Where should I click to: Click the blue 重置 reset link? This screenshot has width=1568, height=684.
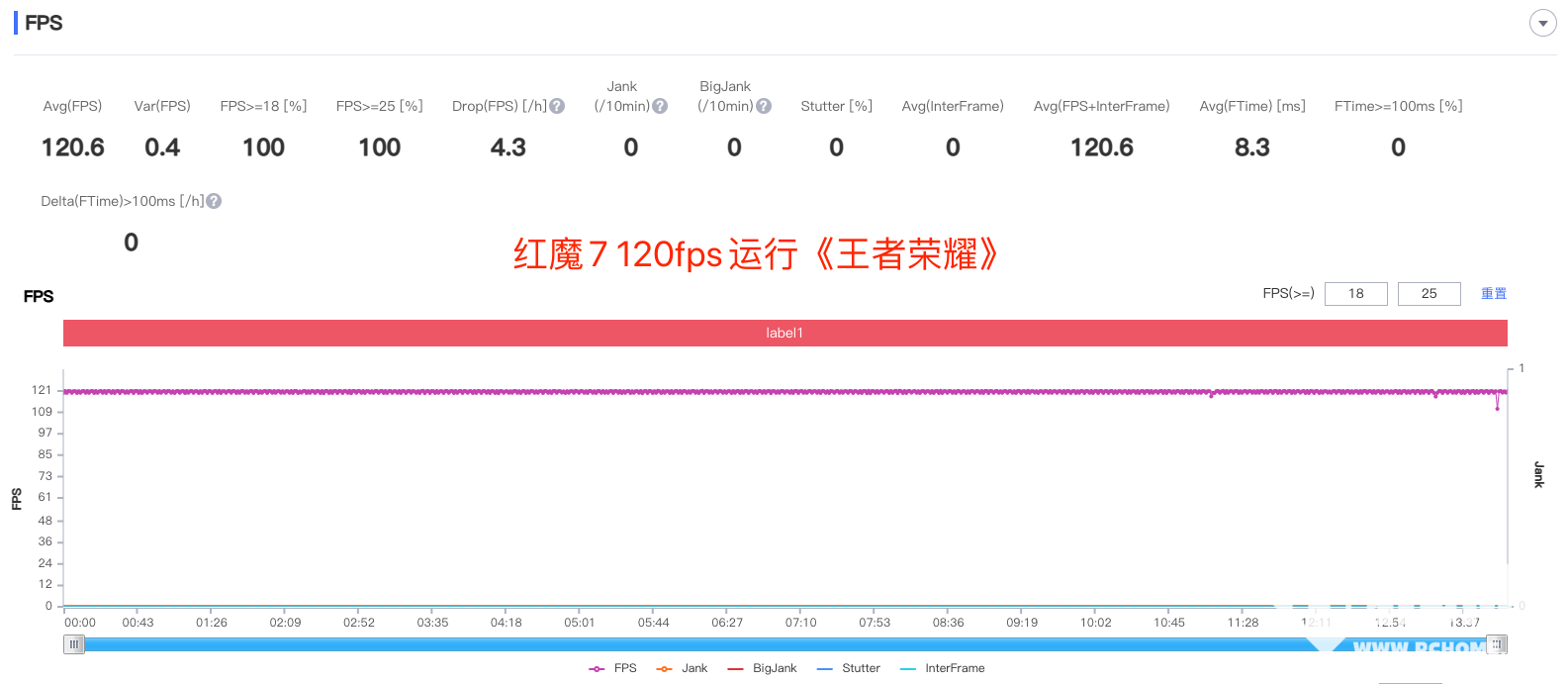(x=1494, y=294)
